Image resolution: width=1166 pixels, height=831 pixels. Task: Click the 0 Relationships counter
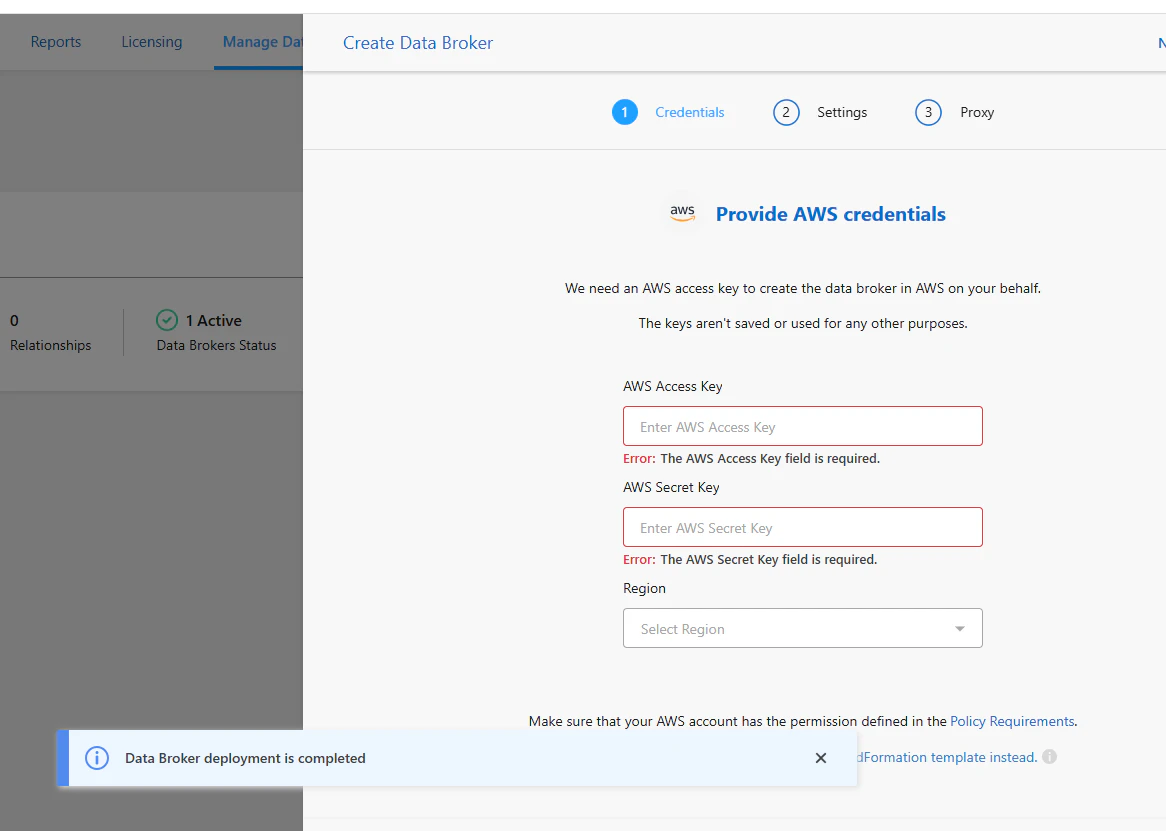pos(51,332)
